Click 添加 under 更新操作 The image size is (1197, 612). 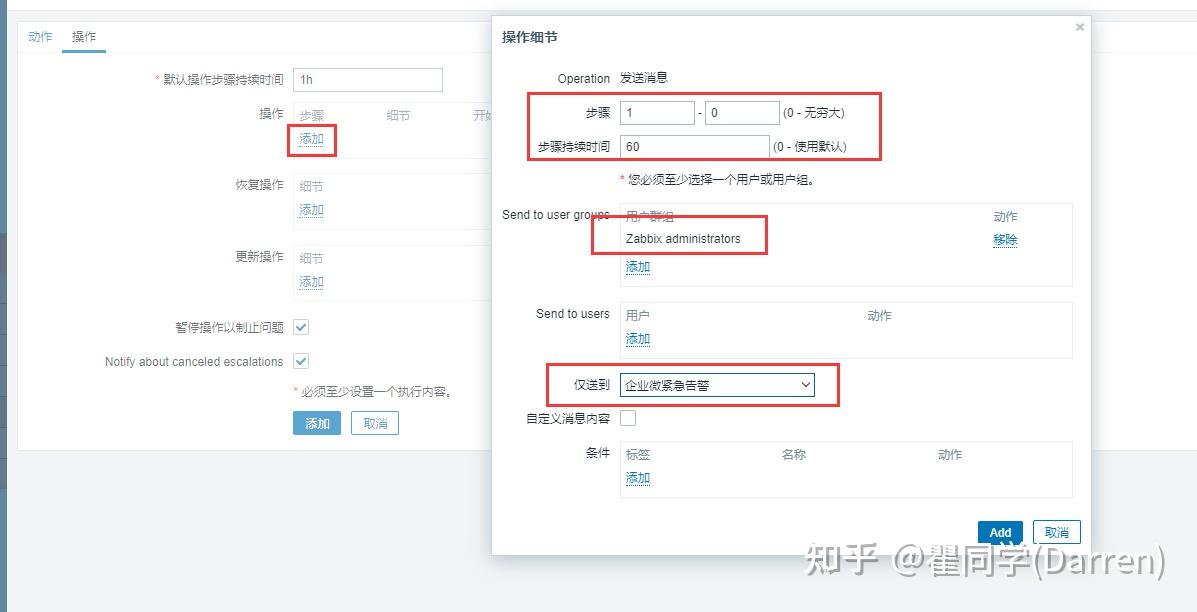click(x=310, y=282)
